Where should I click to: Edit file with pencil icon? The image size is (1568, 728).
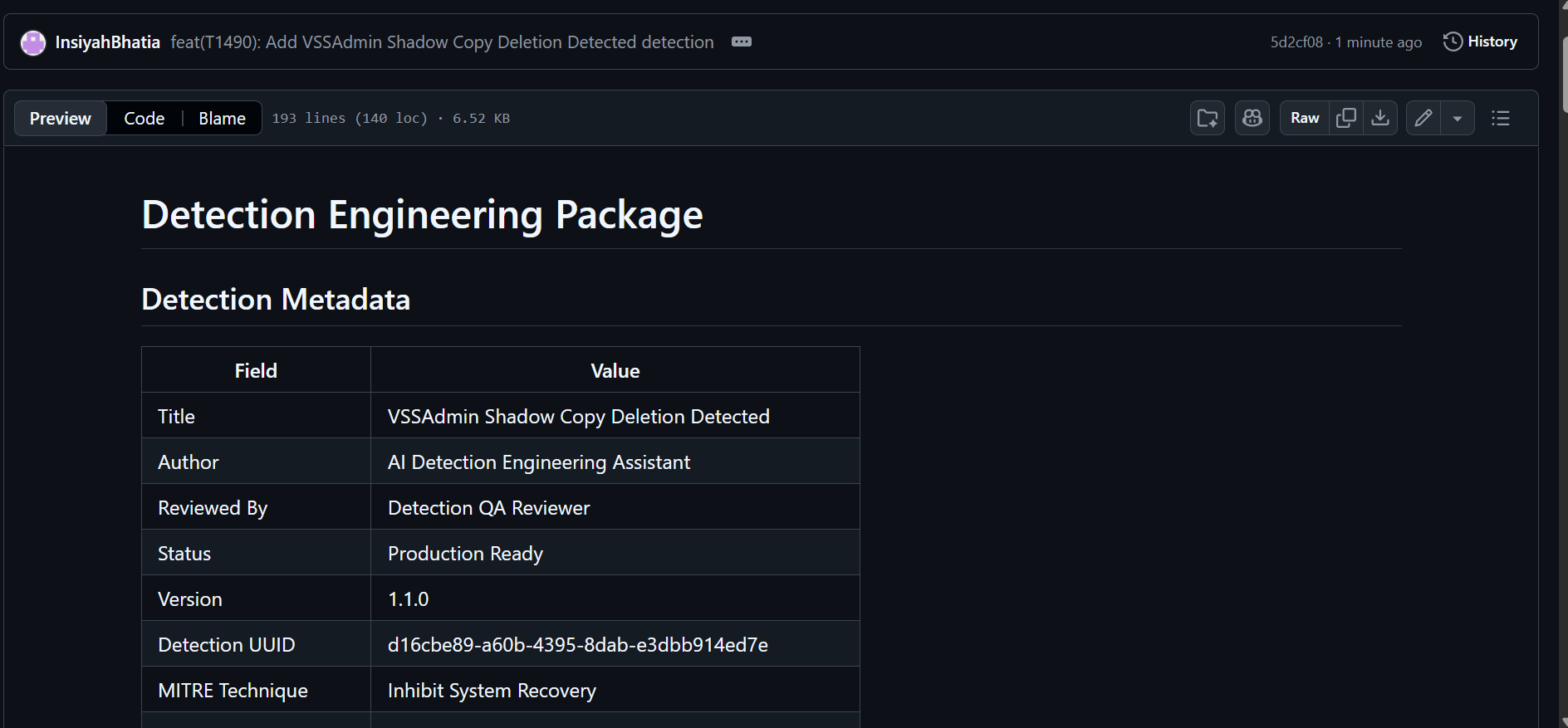click(x=1423, y=118)
